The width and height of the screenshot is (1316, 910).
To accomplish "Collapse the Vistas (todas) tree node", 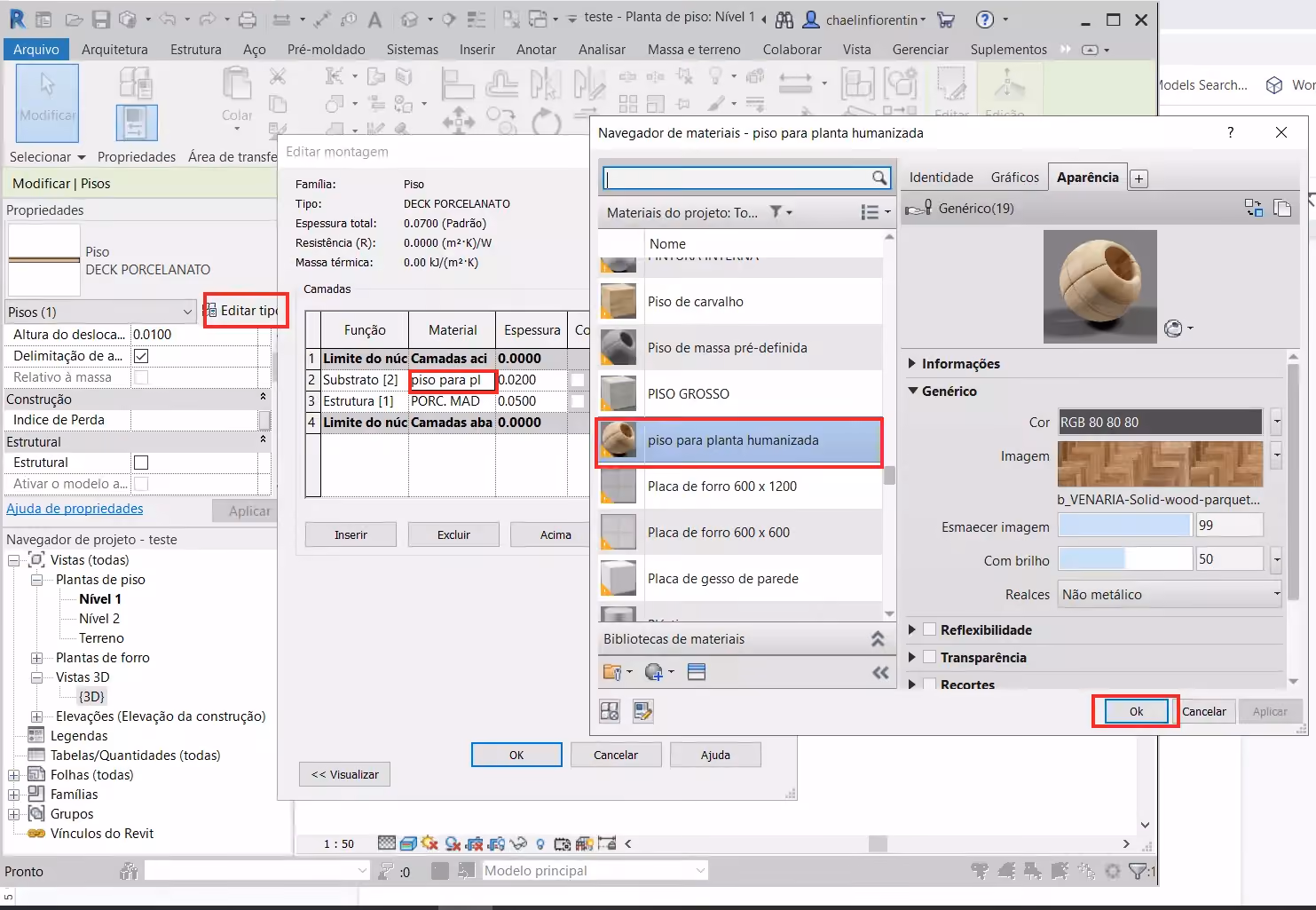I will [13, 560].
